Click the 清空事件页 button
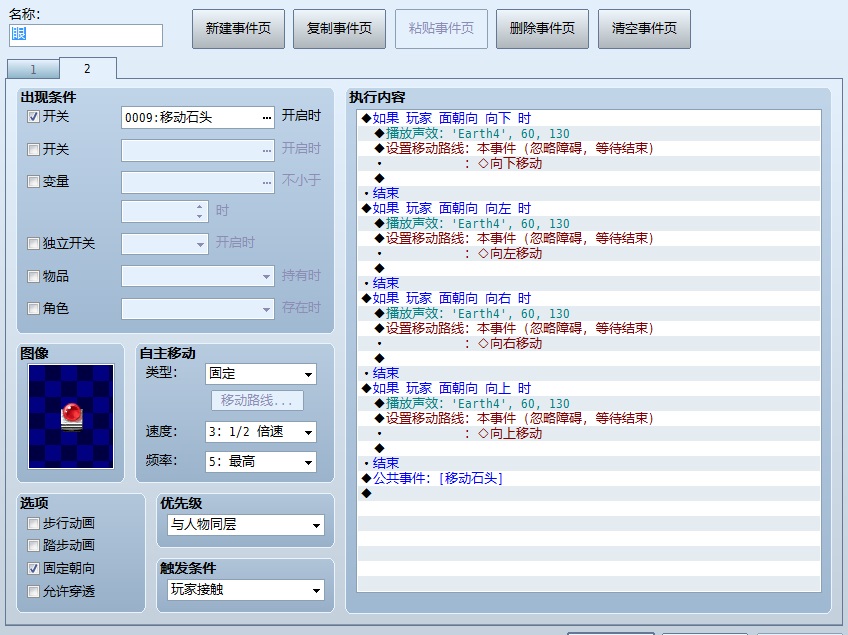Screen dimensions: 848x635 pos(644,29)
